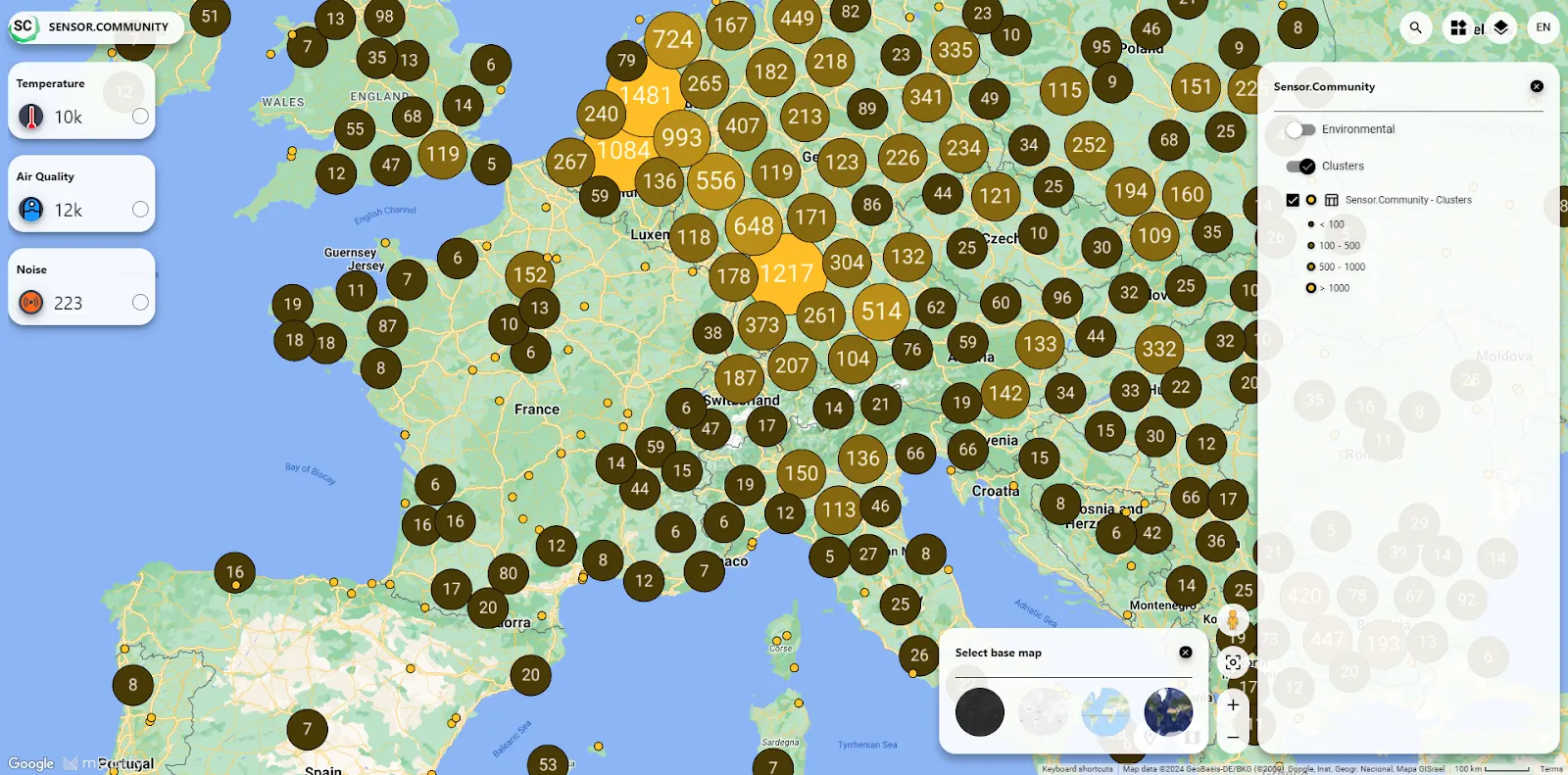Open the Keyboard shortcuts link

tap(1077, 769)
